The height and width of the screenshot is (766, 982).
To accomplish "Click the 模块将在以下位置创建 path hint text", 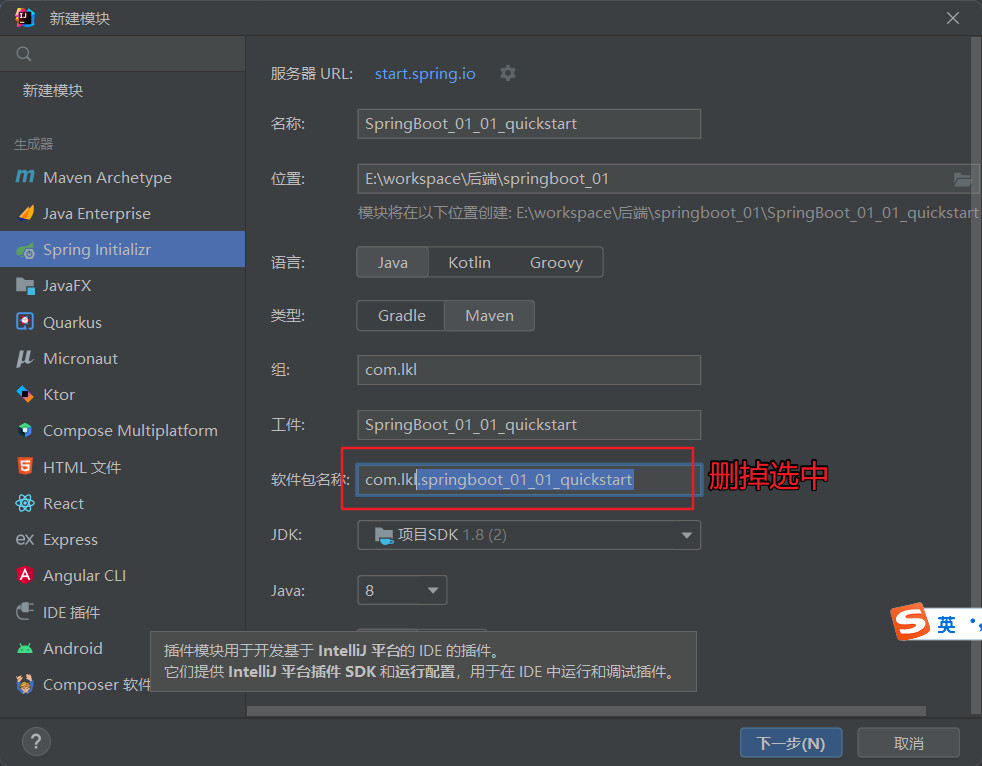I will [x=668, y=213].
